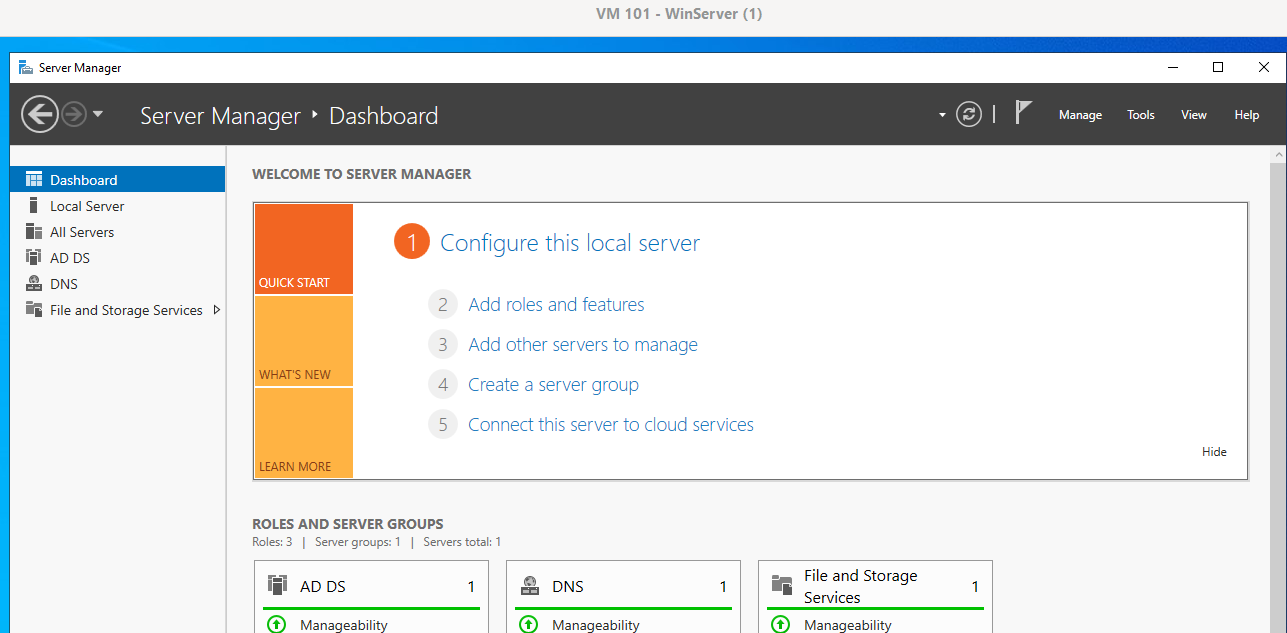This screenshot has width=1287, height=633.
Task: Maximize the Server Manager window
Action: pos(1217,67)
